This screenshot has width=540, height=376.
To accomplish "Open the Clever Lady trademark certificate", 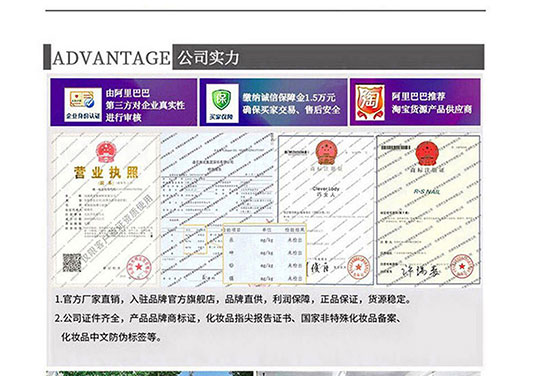I will click(x=326, y=210).
